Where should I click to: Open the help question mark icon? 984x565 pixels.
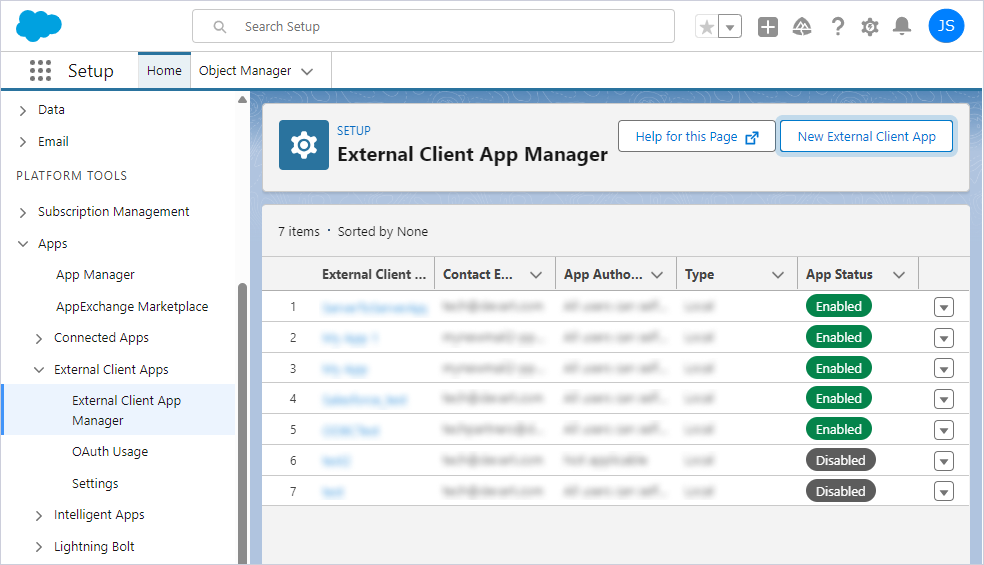tap(837, 27)
